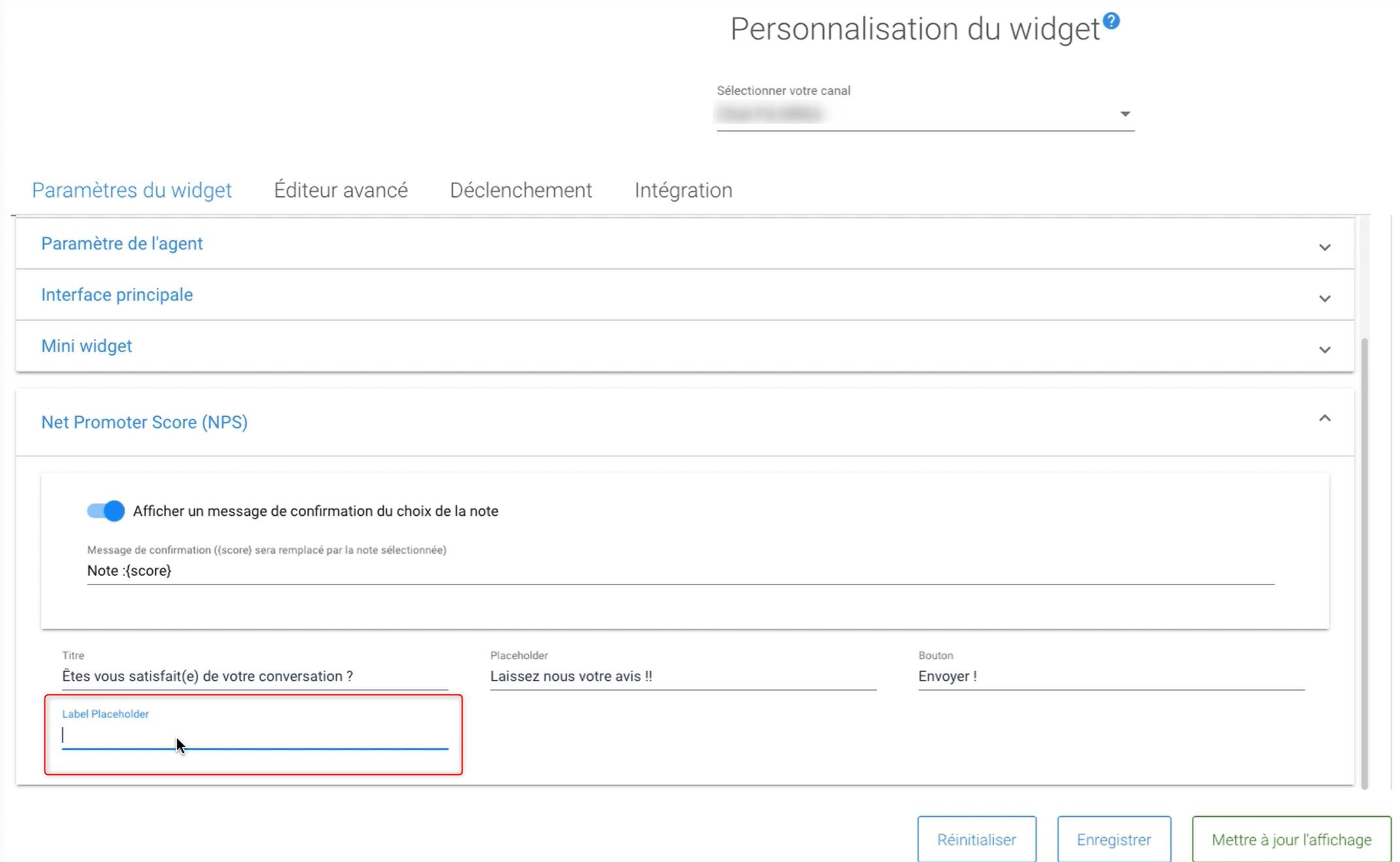
Task: Toggle the confirmation message display switch
Action: (x=105, y=511)
